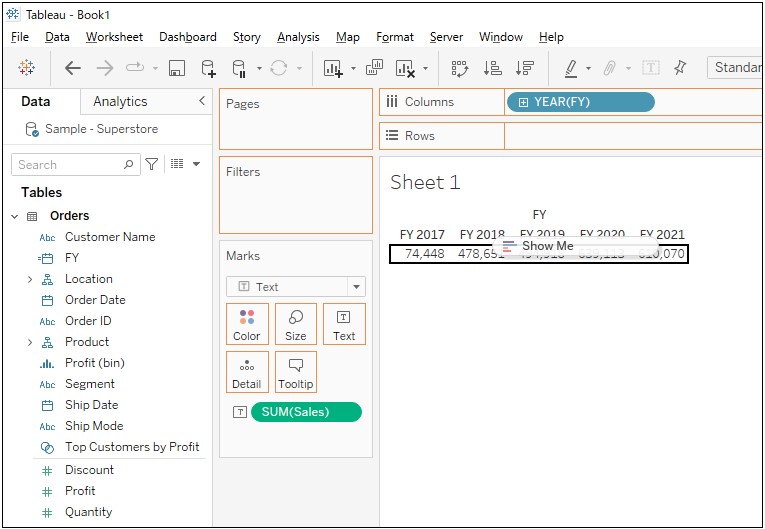Click the Sort Ascending icon

492,68
